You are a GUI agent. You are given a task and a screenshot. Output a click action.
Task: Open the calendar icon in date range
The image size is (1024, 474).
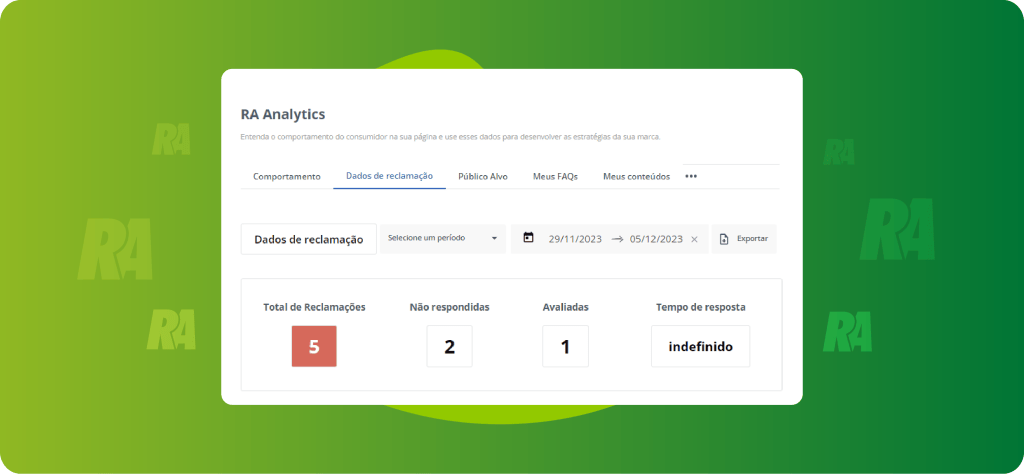click(528, 238)
